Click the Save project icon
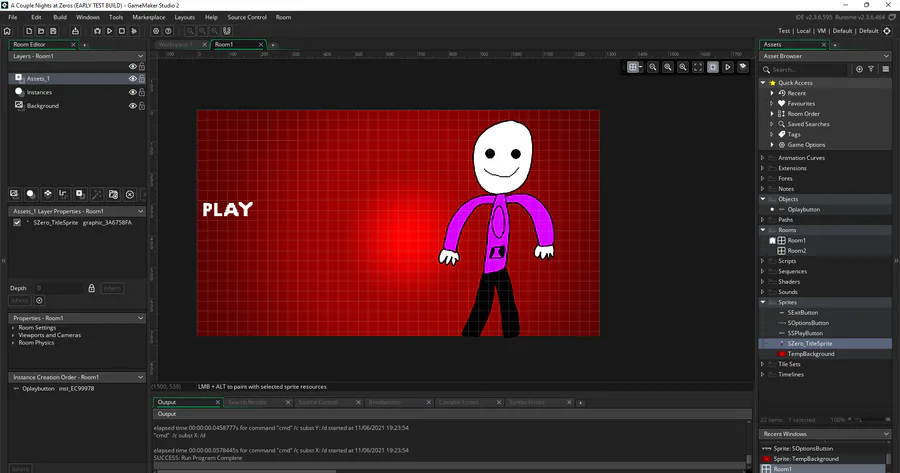This screenshot has width=900, height=473. [51, 31]
